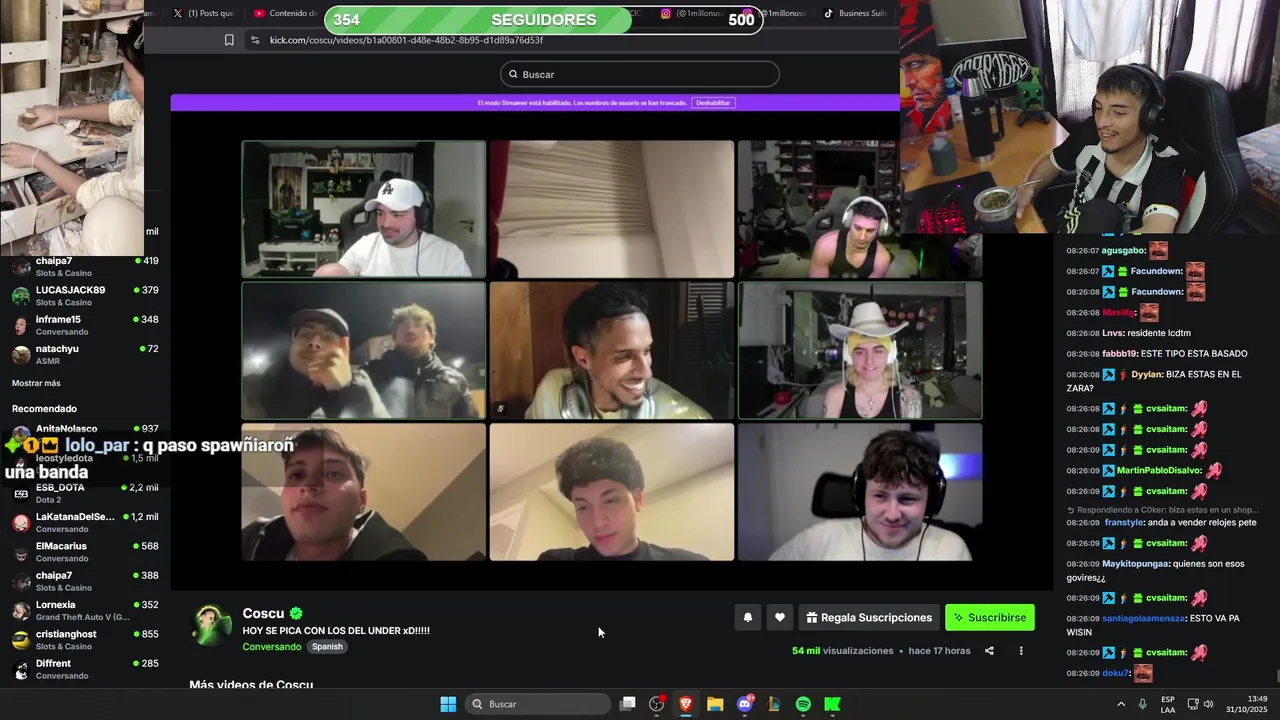
Task: Click the taskbar Buscar search field
Action: pos(539,704)
